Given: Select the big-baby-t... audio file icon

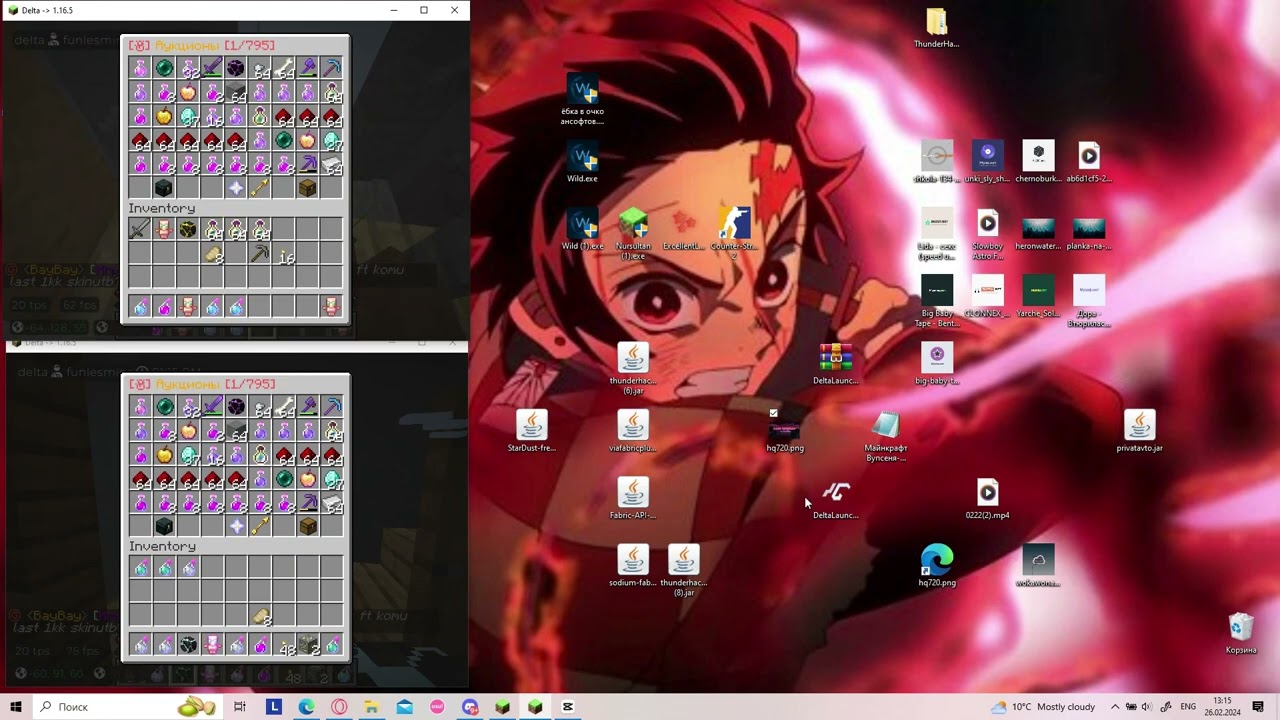Looking at the screenshot, I should 937,364.
